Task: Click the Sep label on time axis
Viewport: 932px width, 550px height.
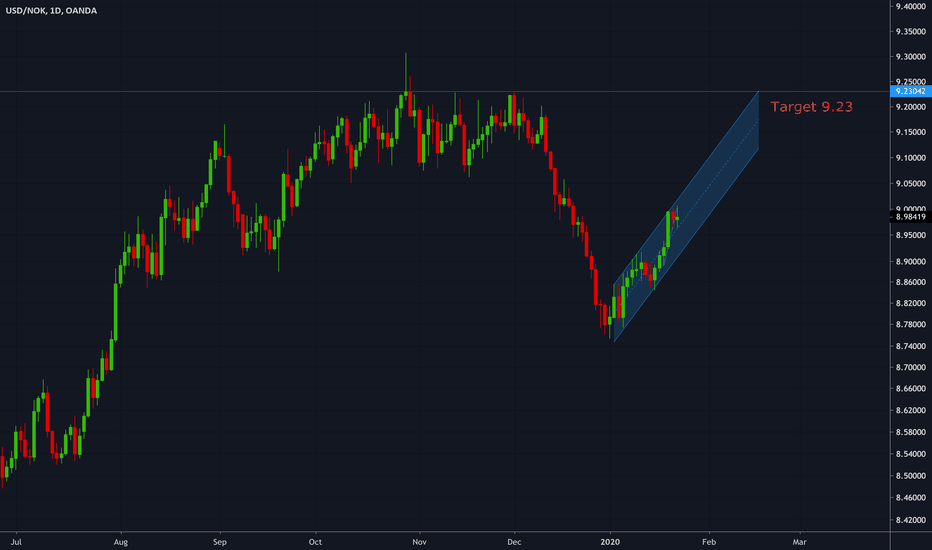Action: pos(220,541)
